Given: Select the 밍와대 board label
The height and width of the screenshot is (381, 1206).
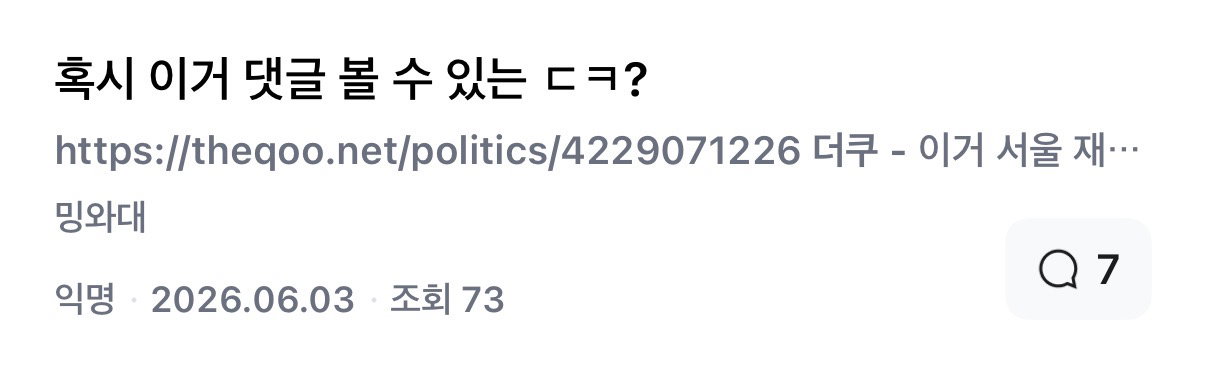Looking at the screenshot, I should click(101, 218).
